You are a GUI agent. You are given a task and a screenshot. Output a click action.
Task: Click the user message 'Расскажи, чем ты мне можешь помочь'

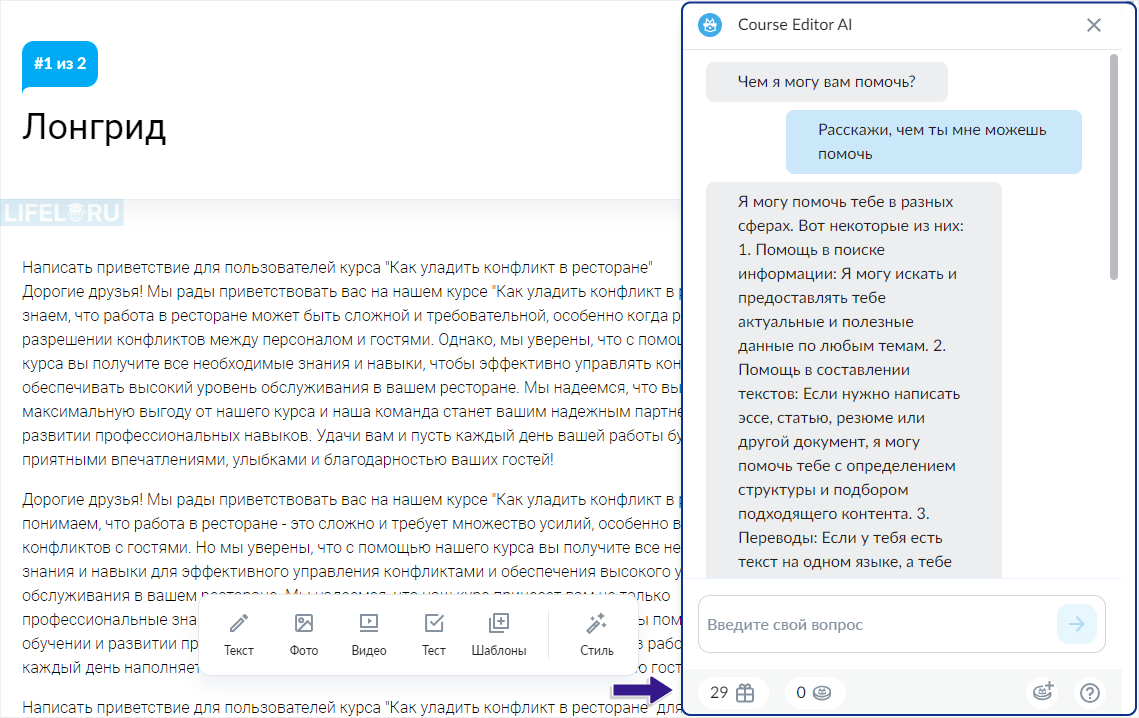click(x=933, y=141)
